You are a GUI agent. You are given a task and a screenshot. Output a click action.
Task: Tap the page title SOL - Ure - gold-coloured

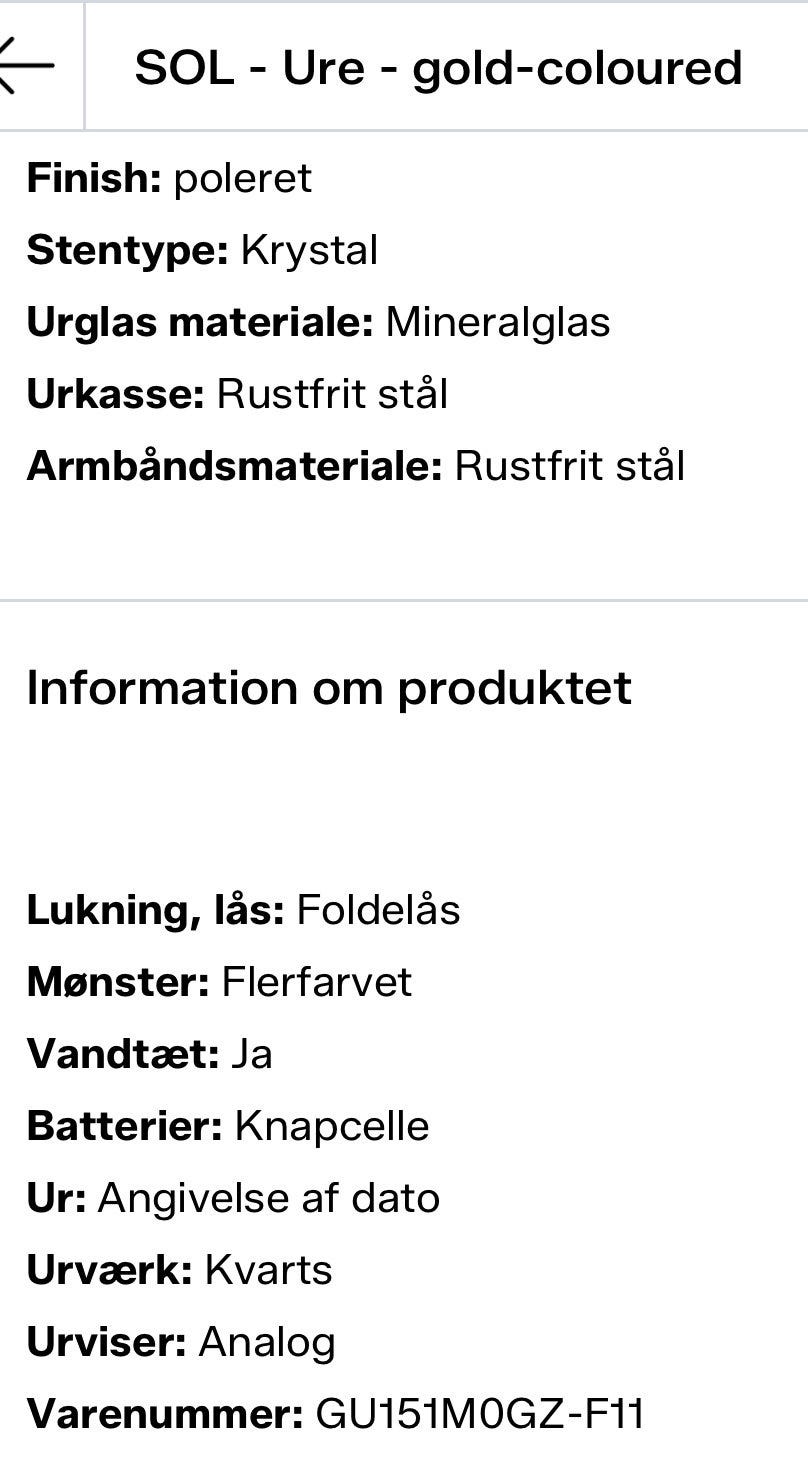click(438, 68)
